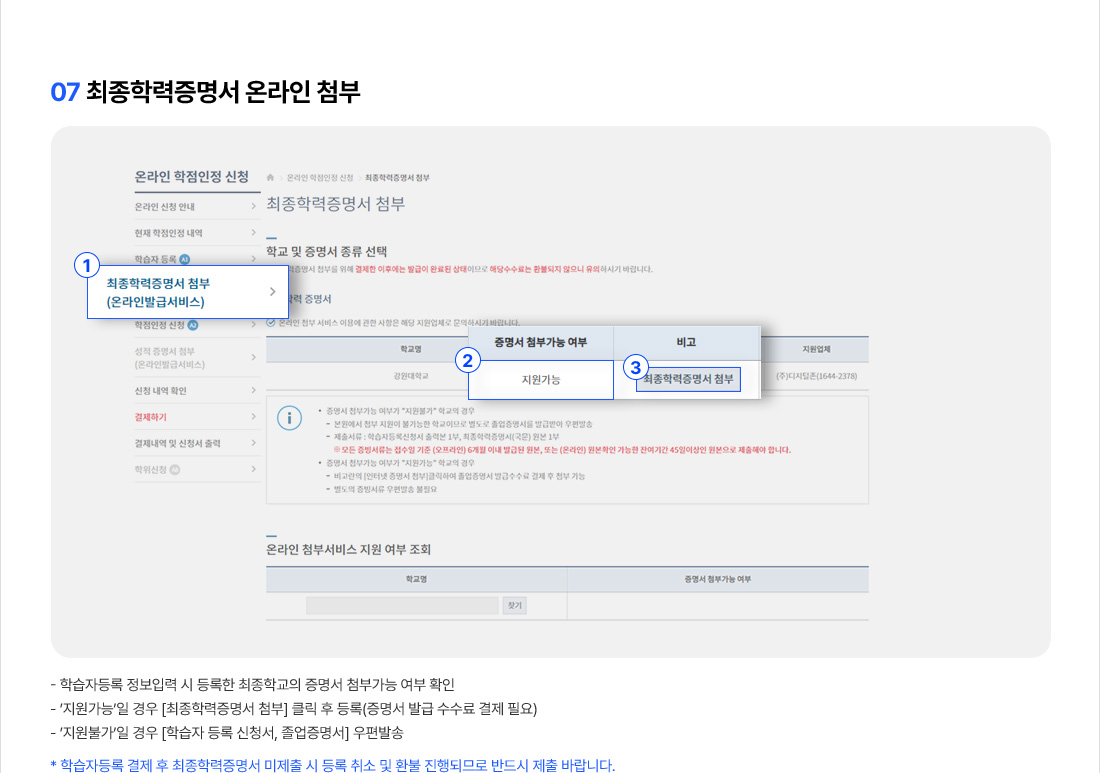The width and height of the screenshot is (1100, 773).
Task: Click the 온라인 학점인정 신청 sidebar title
Action: (x=192, y=177)
